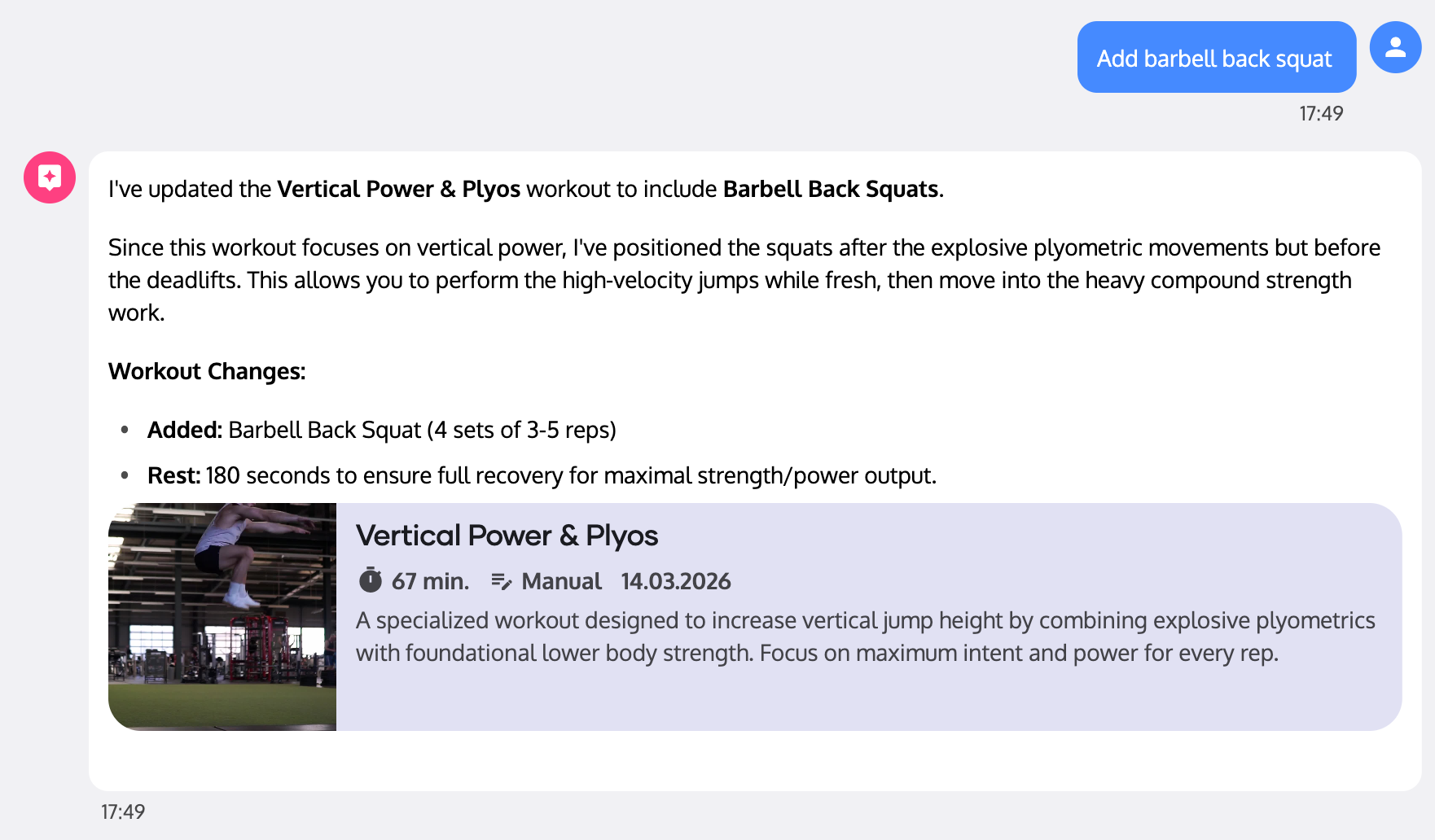The width and height of the screenshot is (1435, 840).
Task: Click the paragraph about squat positioning
Action: click(744, 279)
